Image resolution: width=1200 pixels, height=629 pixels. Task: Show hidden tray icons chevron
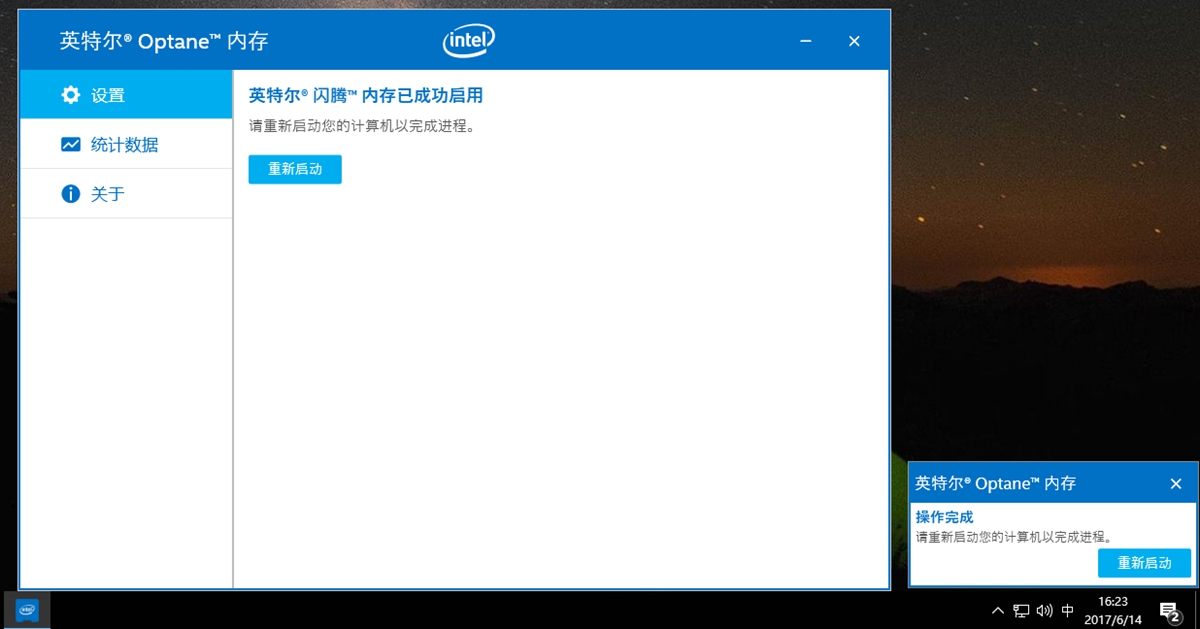[x=997, y=610]
